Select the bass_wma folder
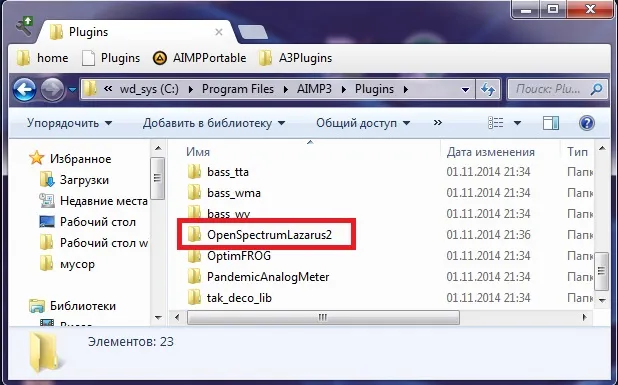 tap(234, 193)
